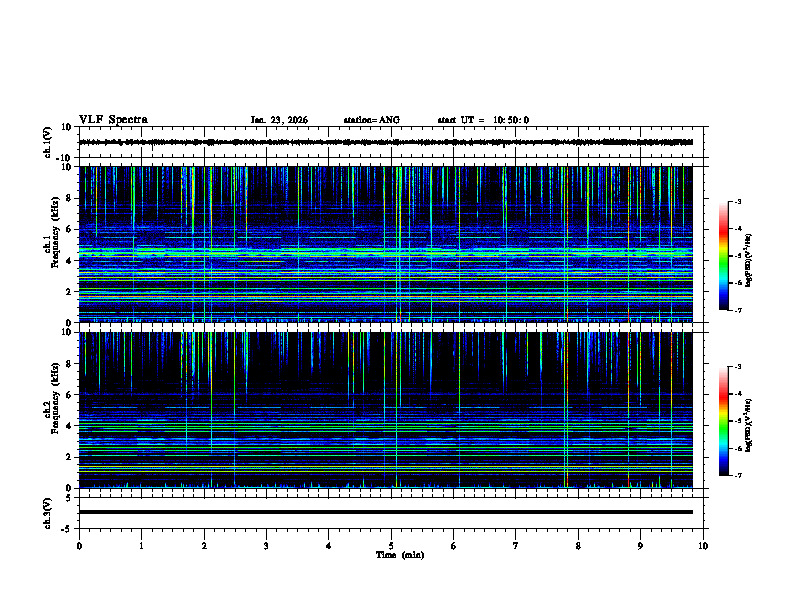Click time axis tick label "2"
The image size is (792, 612).
coord(204,546)
